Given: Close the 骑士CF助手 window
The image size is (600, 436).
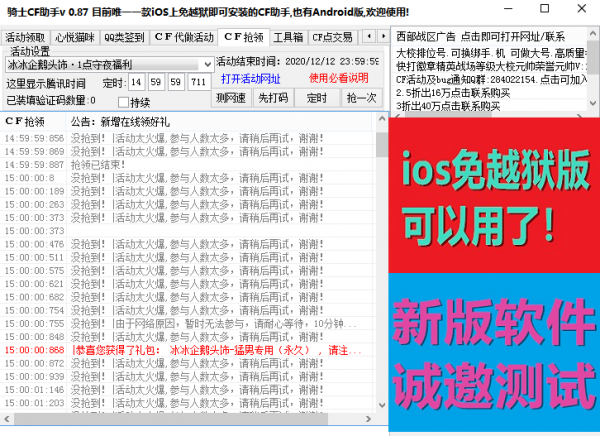Looking at the screenshot, I should 582,8.
